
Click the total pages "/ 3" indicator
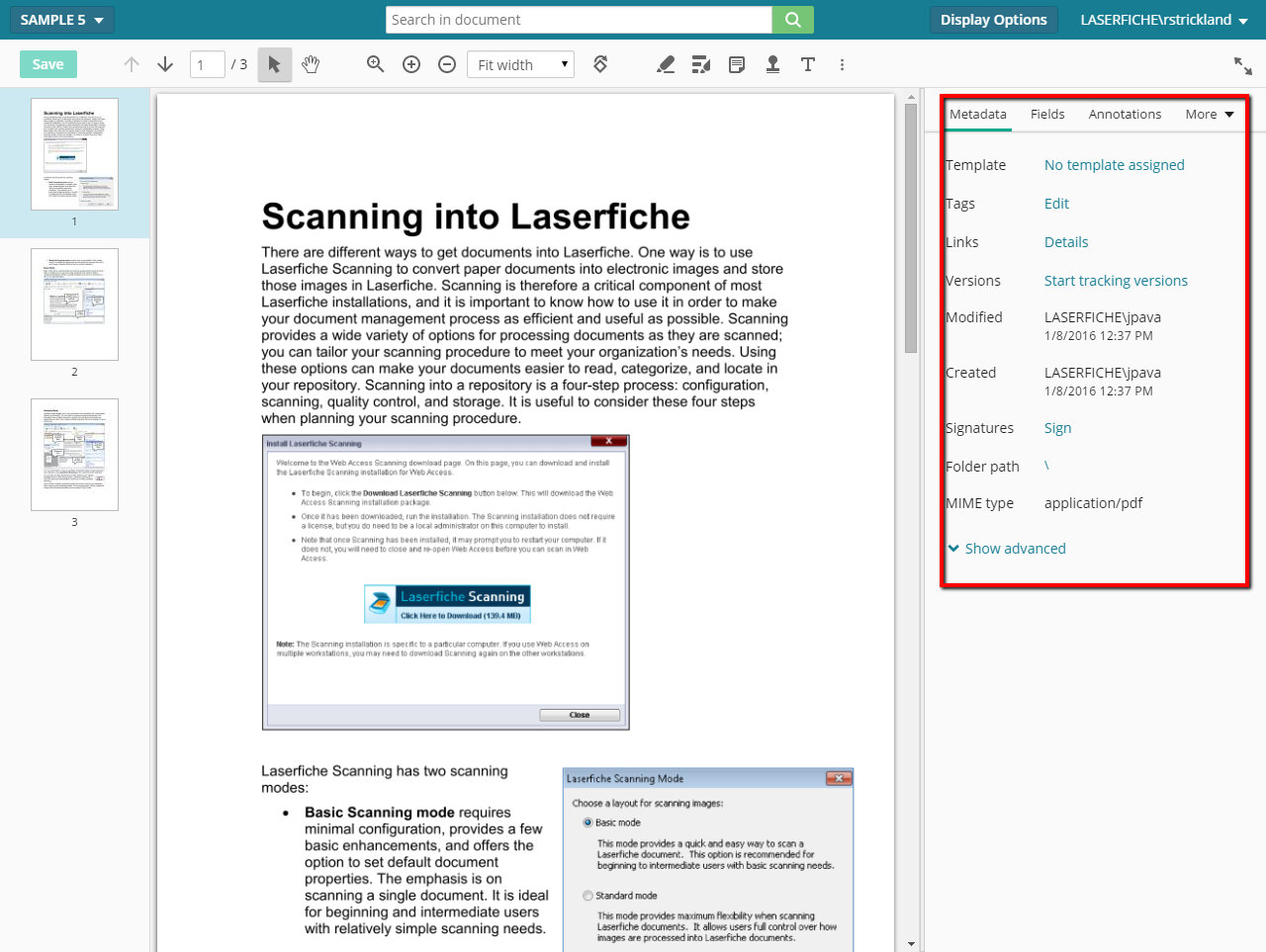pos(239,64)
